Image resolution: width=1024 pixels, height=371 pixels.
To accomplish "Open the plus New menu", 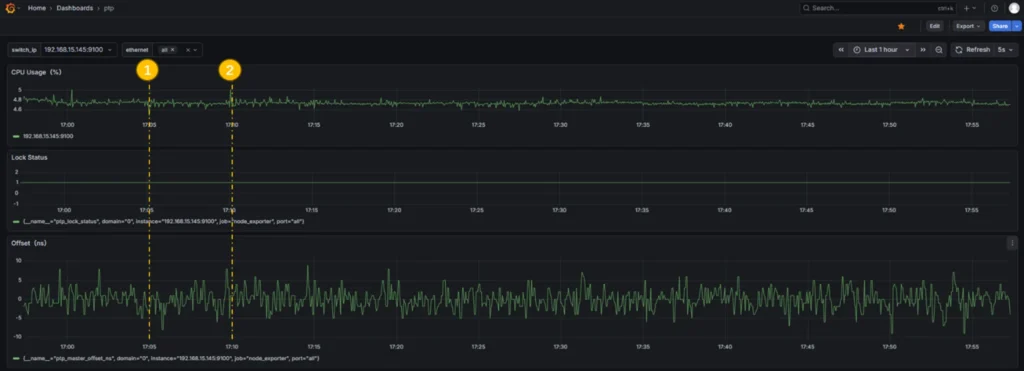I will pyautogui.click(x=970, y=8).
